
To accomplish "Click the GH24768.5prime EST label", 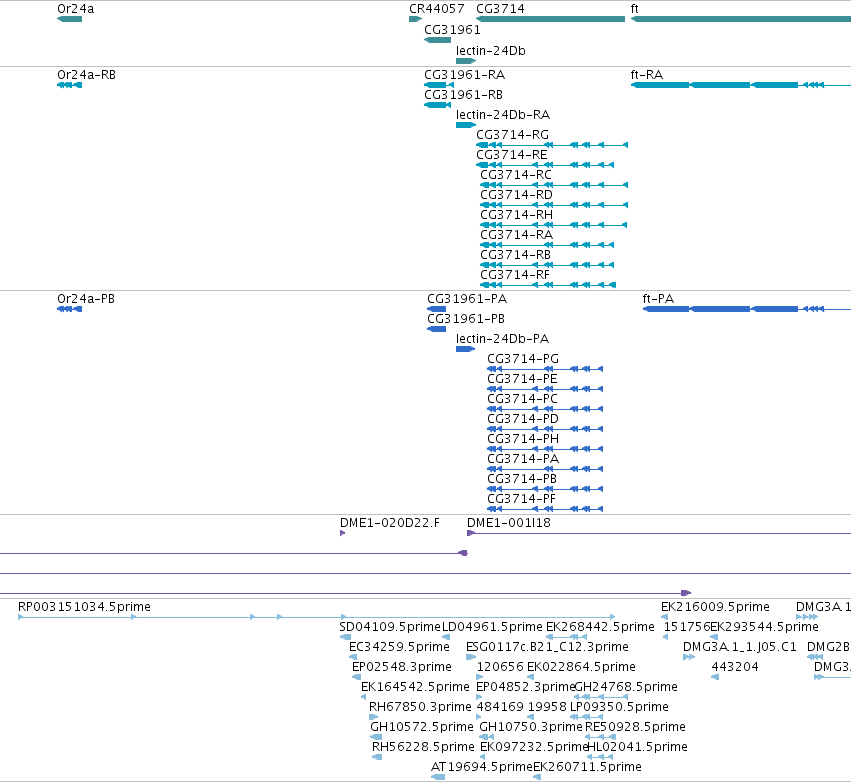I will pos(626,687).
